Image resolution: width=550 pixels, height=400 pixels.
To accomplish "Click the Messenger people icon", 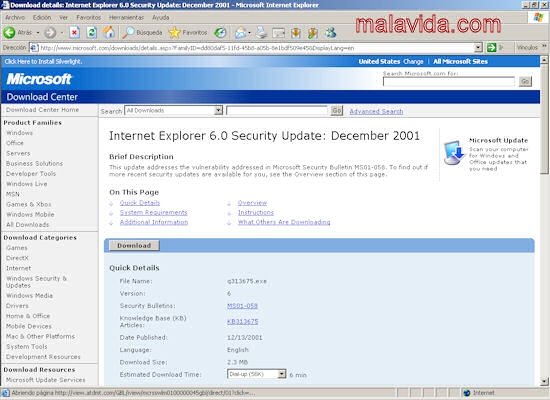I will click(330, 33).
